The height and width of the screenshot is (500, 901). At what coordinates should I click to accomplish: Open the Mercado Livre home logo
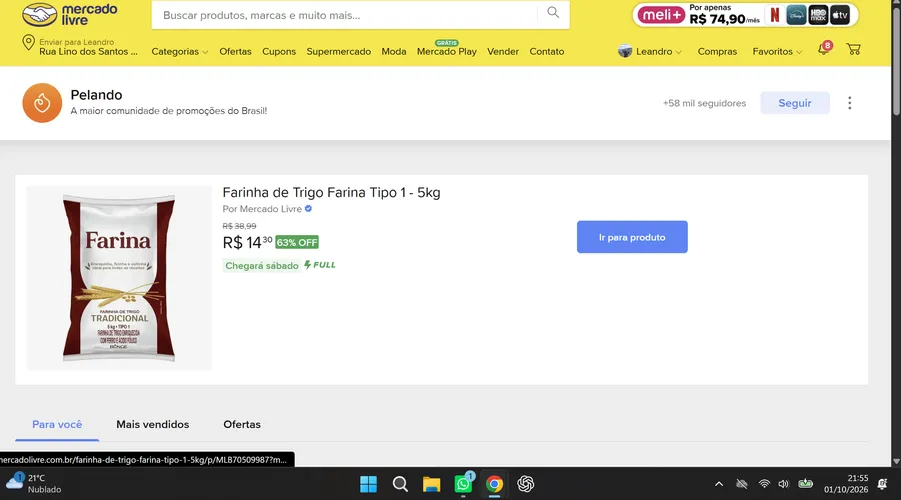[x=70, y=14]
